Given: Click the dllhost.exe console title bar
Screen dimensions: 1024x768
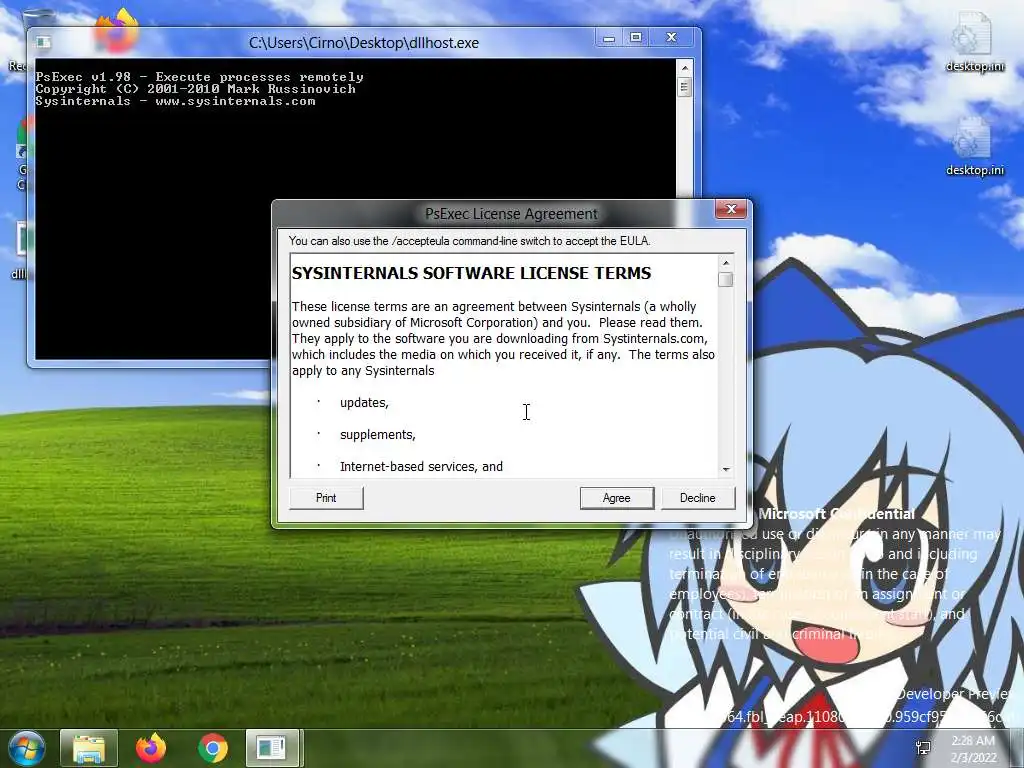Looking at the screenshot, I should tap(364, 42).
